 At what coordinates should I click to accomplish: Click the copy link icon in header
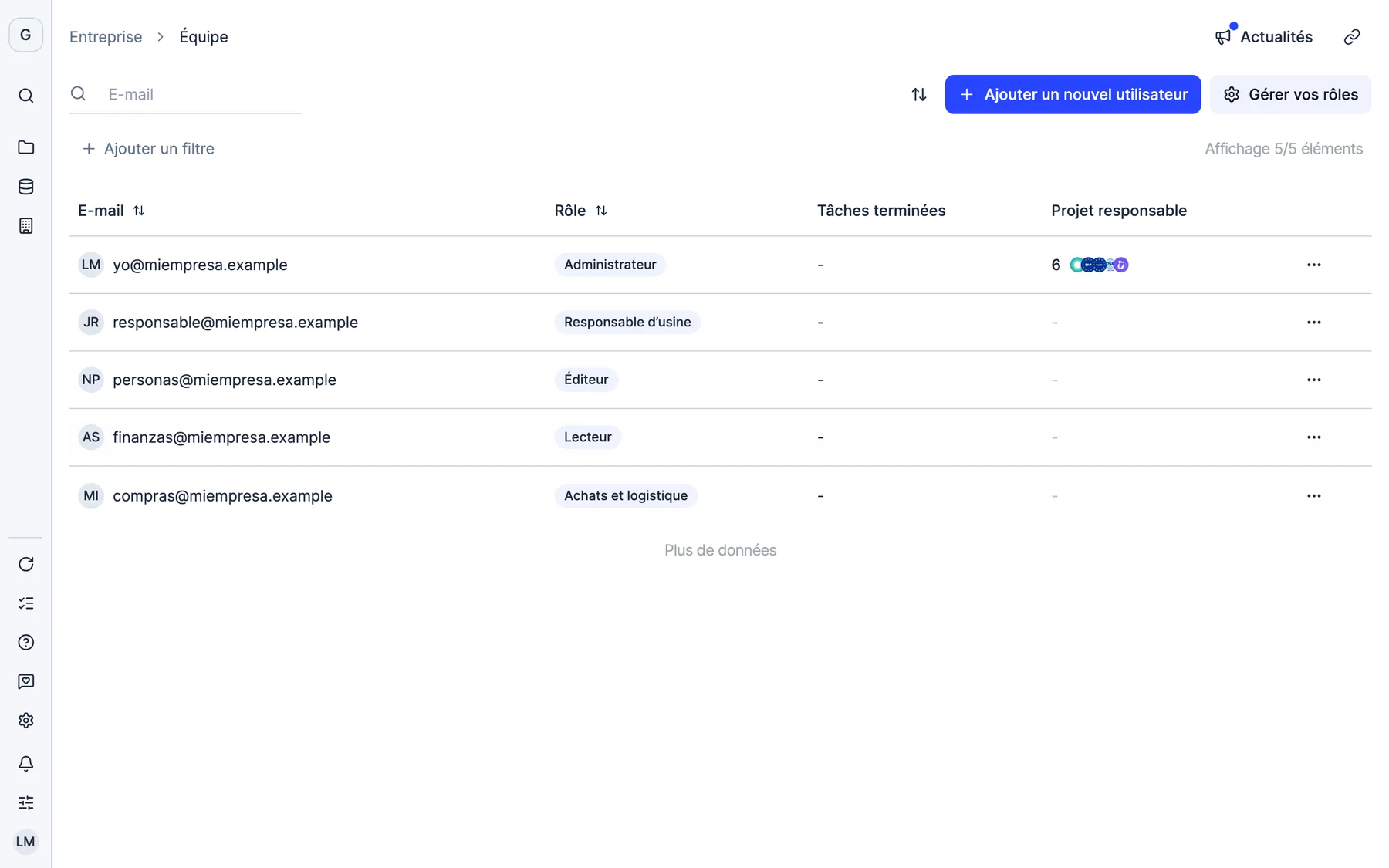[1351, 37]
